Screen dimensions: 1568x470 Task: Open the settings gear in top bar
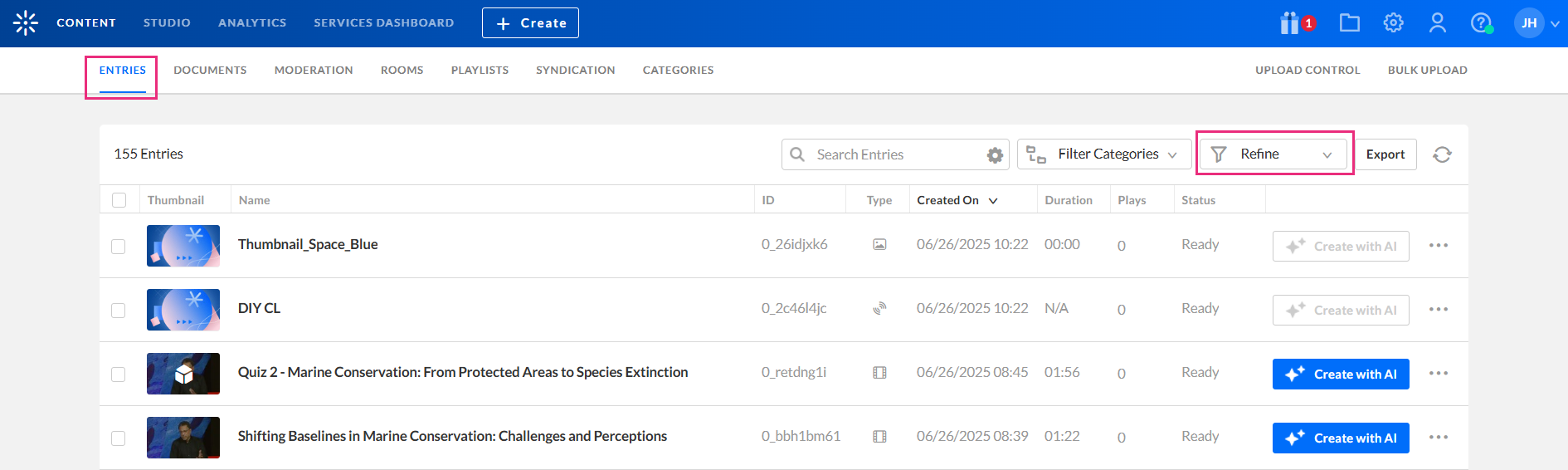pos(1394,23)
